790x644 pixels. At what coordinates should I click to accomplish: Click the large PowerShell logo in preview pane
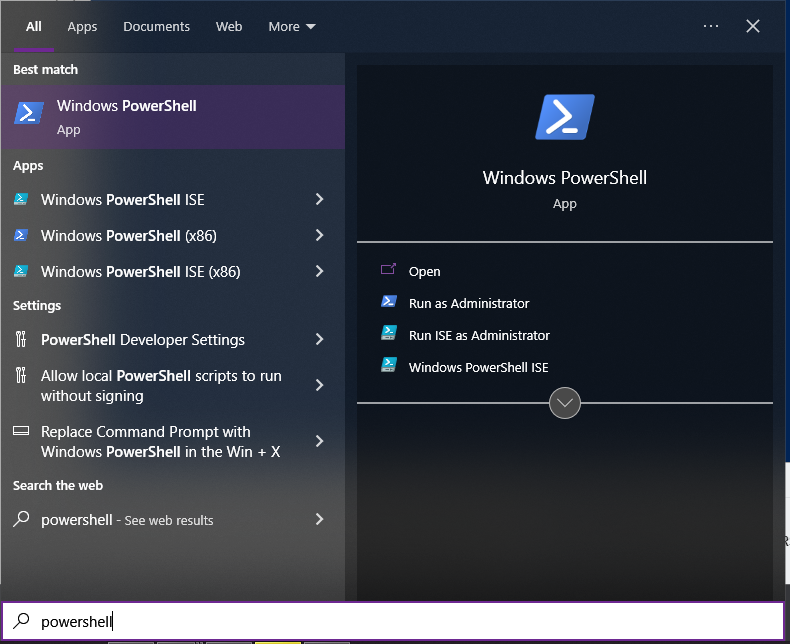coord(565,117)
